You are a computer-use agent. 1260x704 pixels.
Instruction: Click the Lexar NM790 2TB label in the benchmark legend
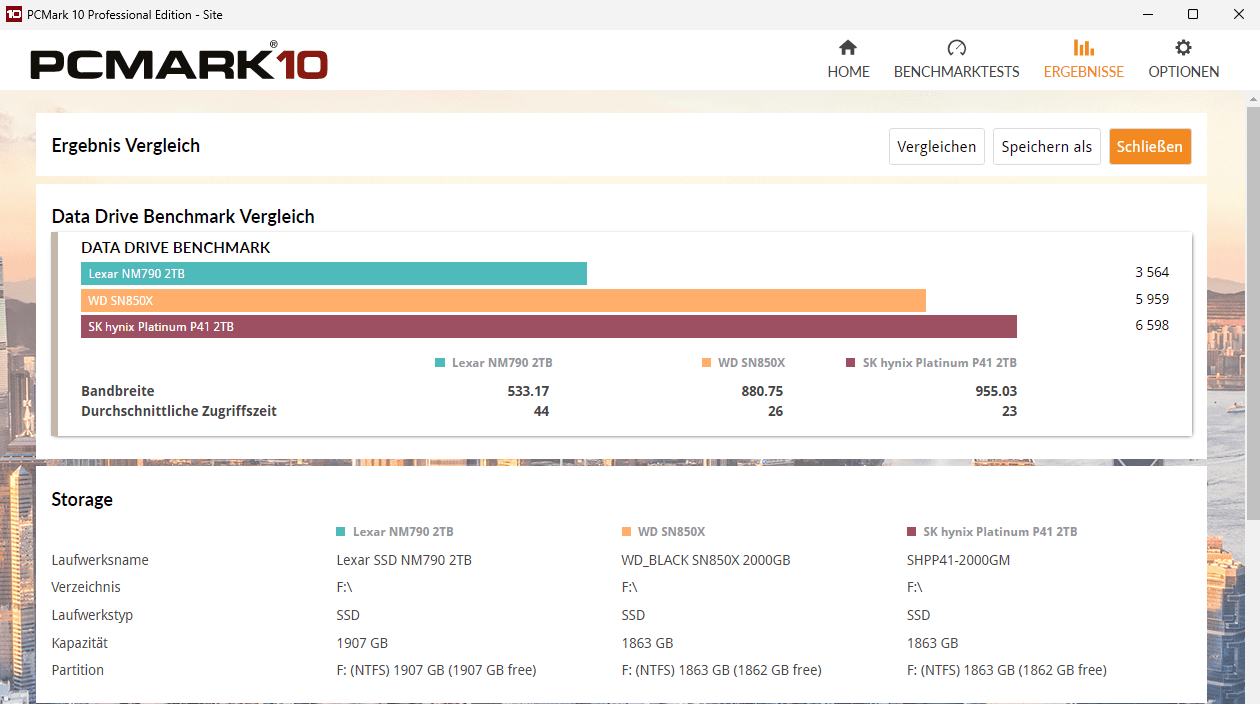502,363
